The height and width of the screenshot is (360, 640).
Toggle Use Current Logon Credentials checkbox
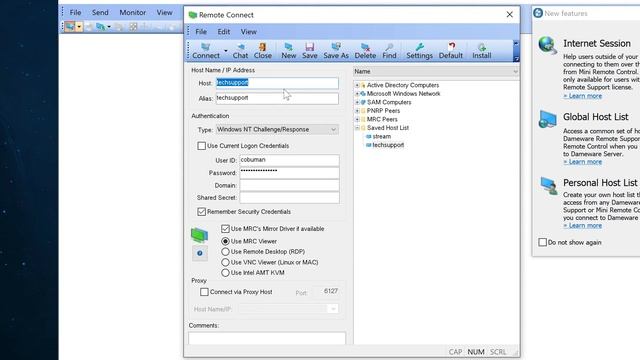click(x=201, y=146)
